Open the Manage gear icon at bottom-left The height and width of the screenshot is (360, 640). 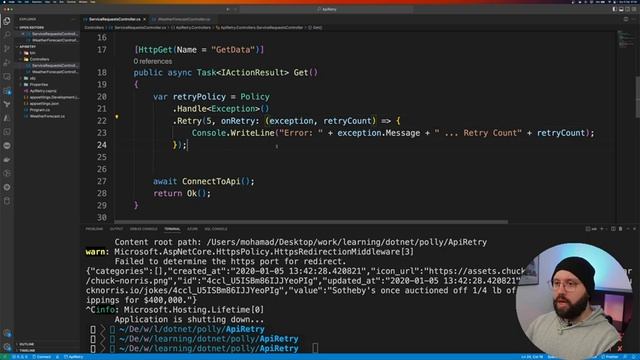click(x=7, y=347)
